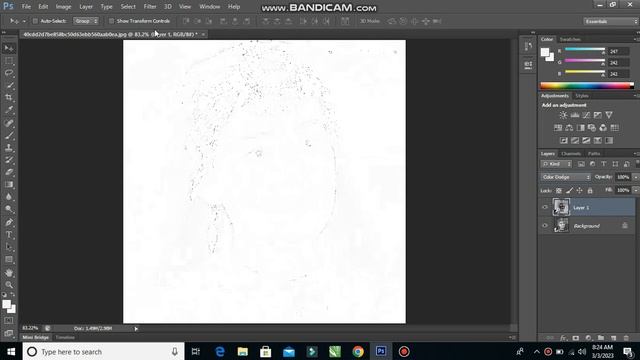
Task: Add a Brightness/Contrast adjustment
Action: click(563, 115)
